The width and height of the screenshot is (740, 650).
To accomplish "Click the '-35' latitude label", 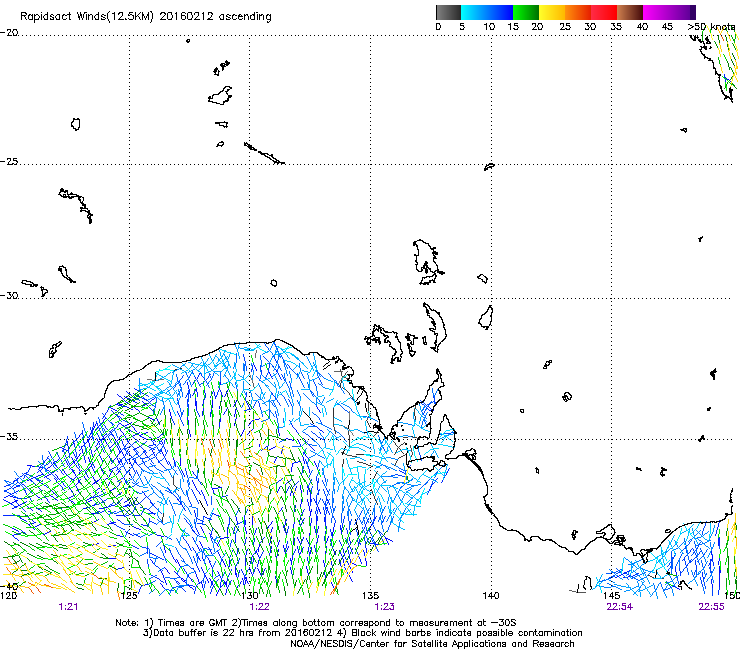I will (9, 437).
